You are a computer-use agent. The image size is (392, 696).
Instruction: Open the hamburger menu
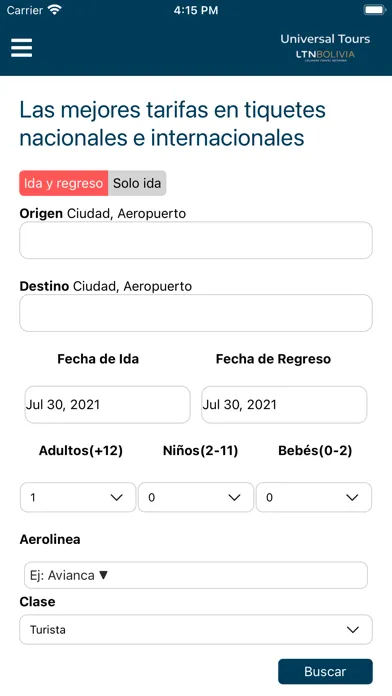[21, 47]
